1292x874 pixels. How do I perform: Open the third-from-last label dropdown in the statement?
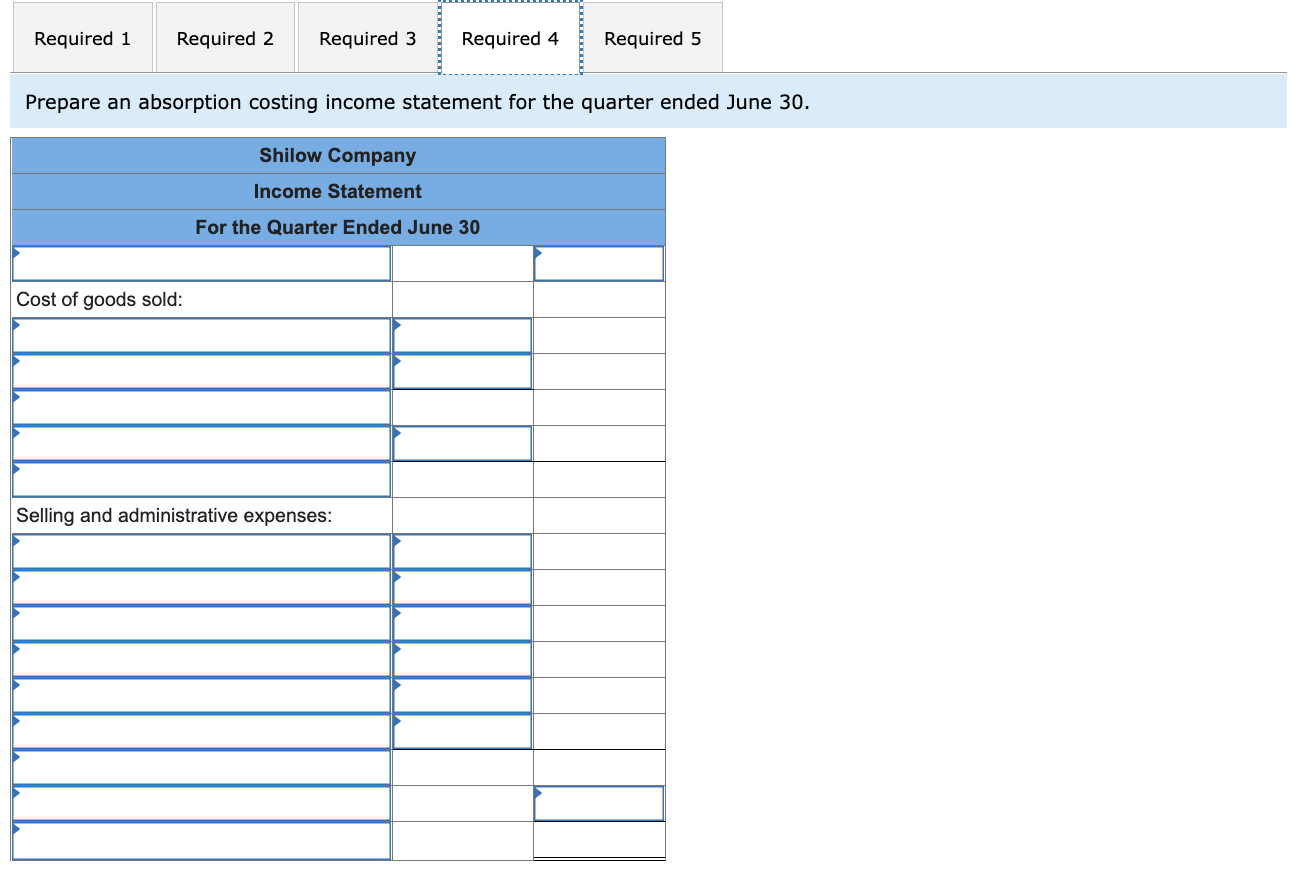tap(201, 768)
